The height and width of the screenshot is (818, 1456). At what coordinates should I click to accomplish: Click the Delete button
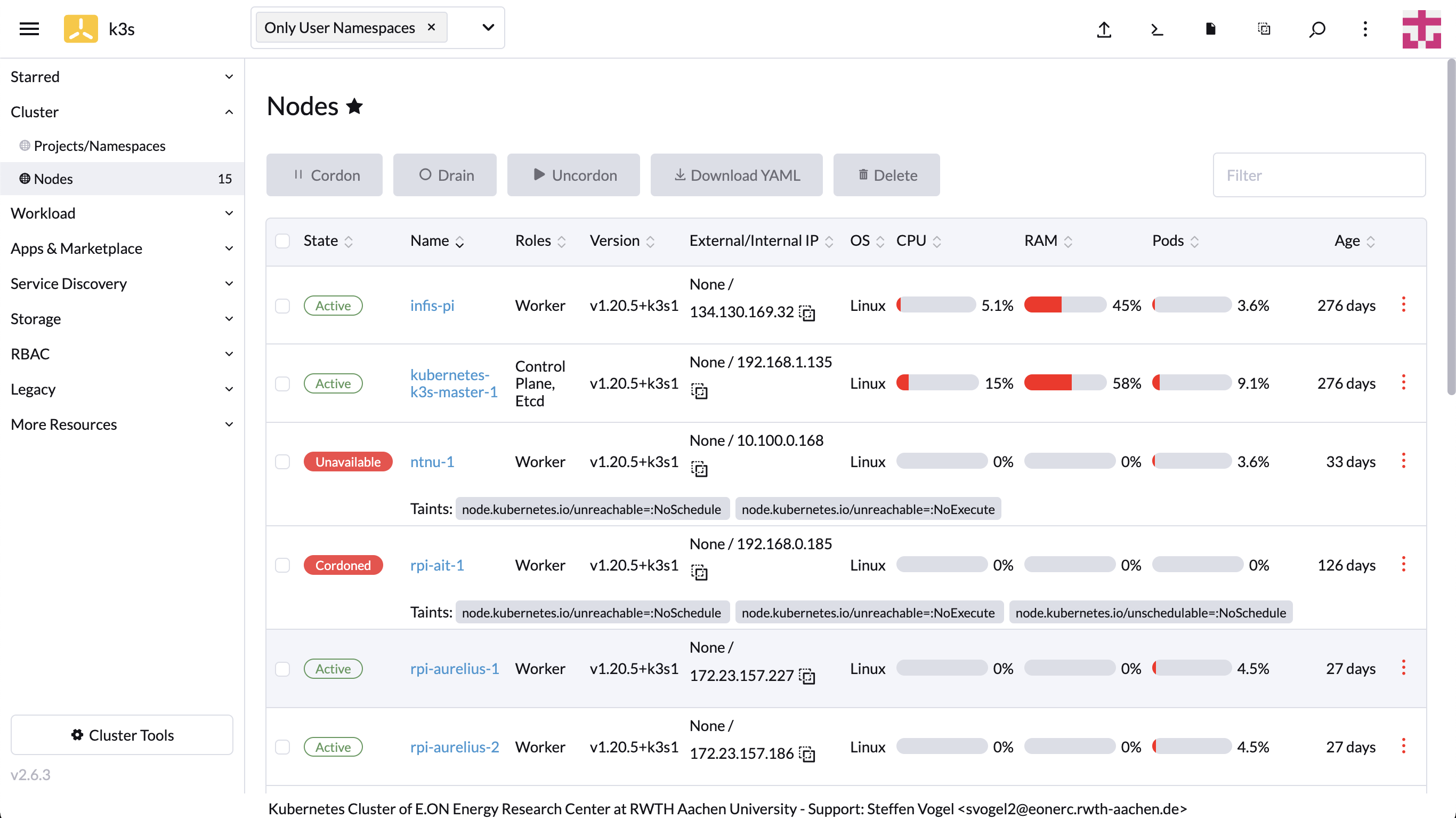click(886, 175)
